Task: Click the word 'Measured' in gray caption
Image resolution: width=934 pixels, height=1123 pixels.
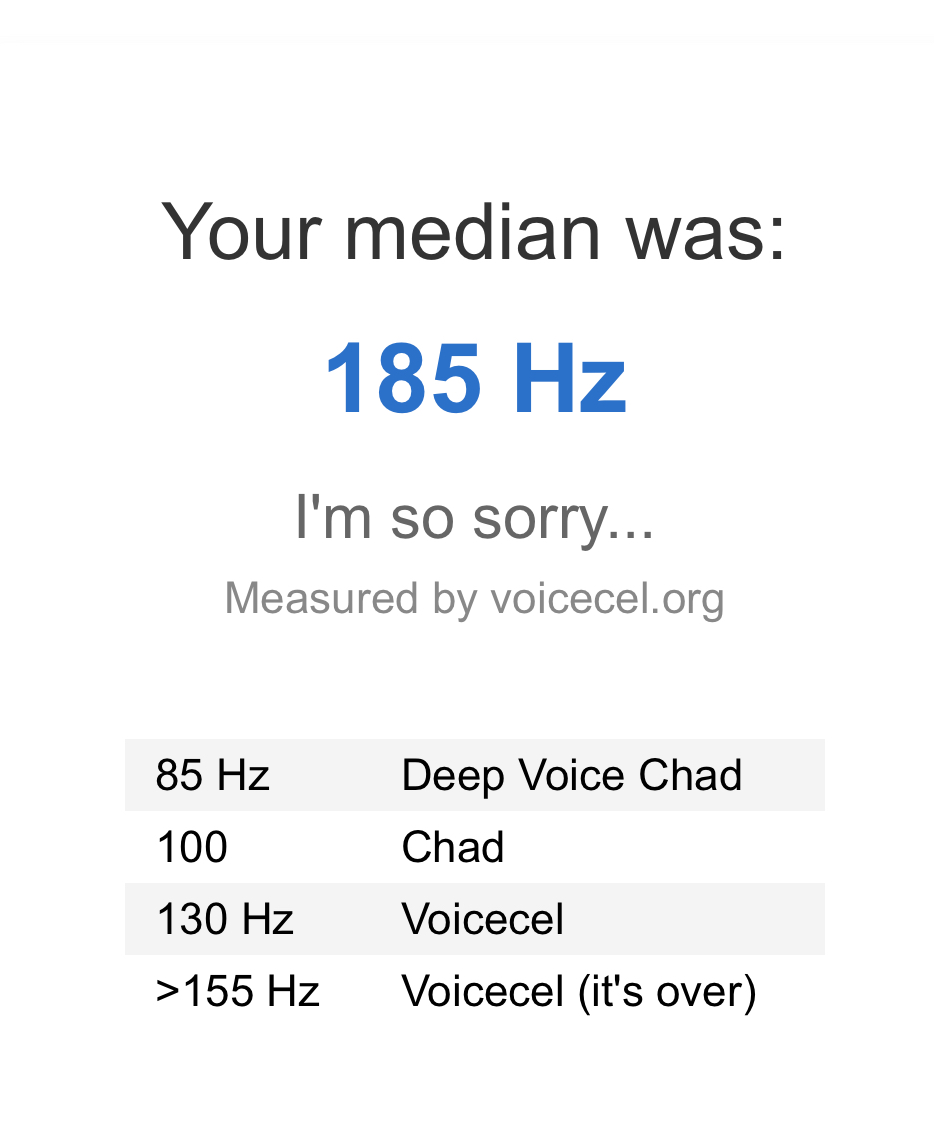Action: 321,598
